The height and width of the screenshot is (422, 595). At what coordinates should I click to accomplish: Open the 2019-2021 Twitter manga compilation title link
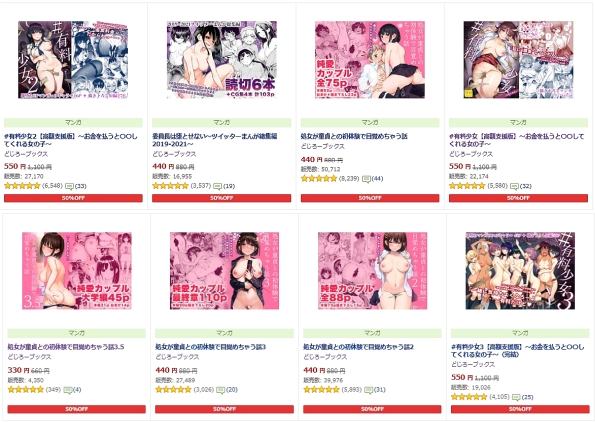[215, 140]
